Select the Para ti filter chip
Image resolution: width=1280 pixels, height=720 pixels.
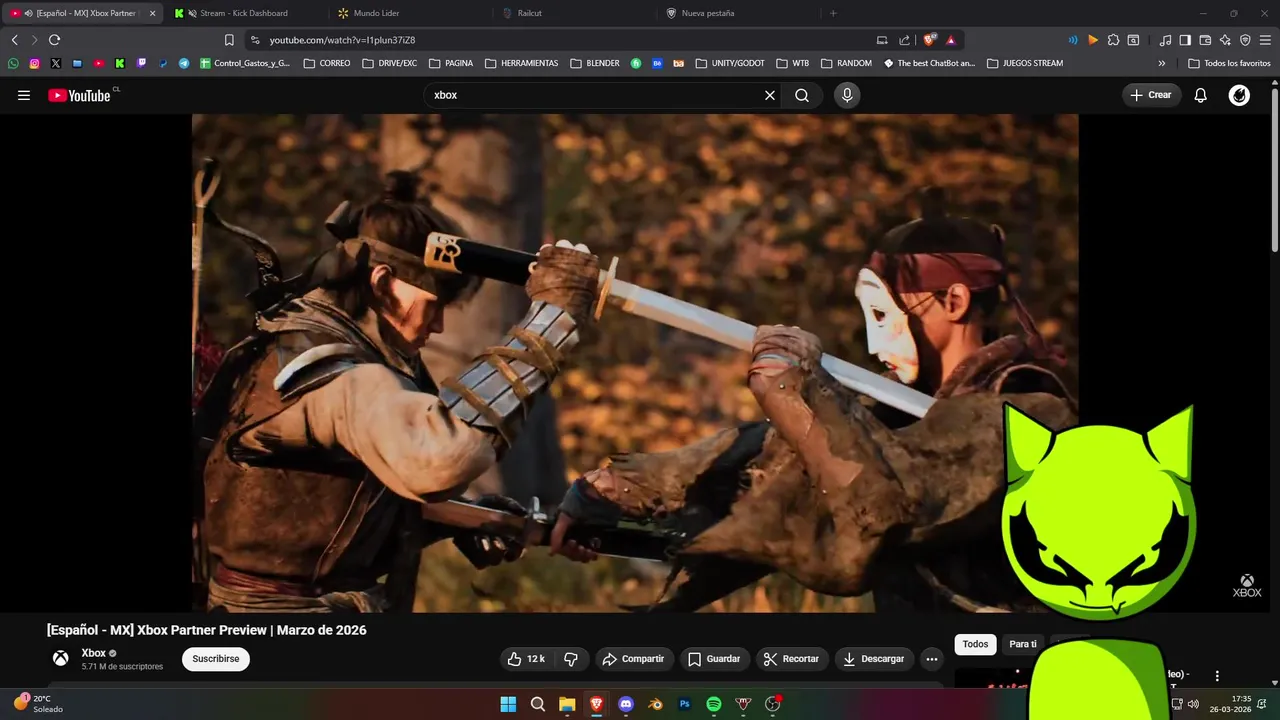tap(1023, 644)
